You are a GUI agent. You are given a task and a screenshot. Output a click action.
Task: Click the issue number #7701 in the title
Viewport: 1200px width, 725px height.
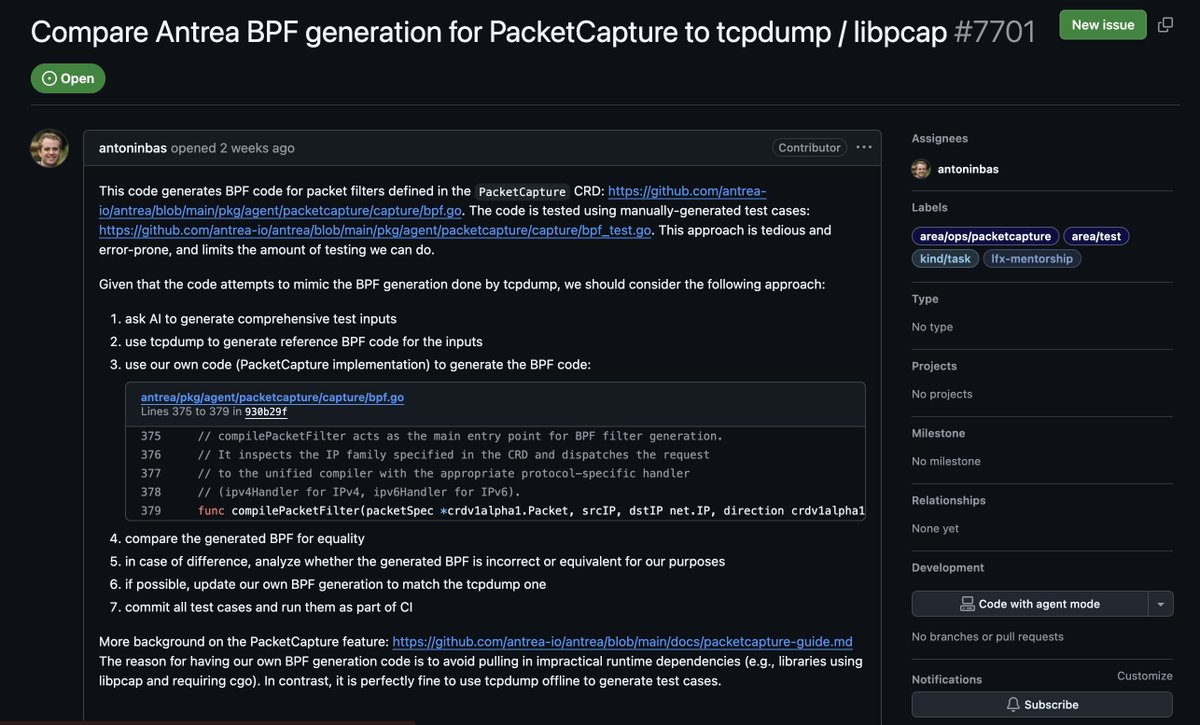[995, 32]
